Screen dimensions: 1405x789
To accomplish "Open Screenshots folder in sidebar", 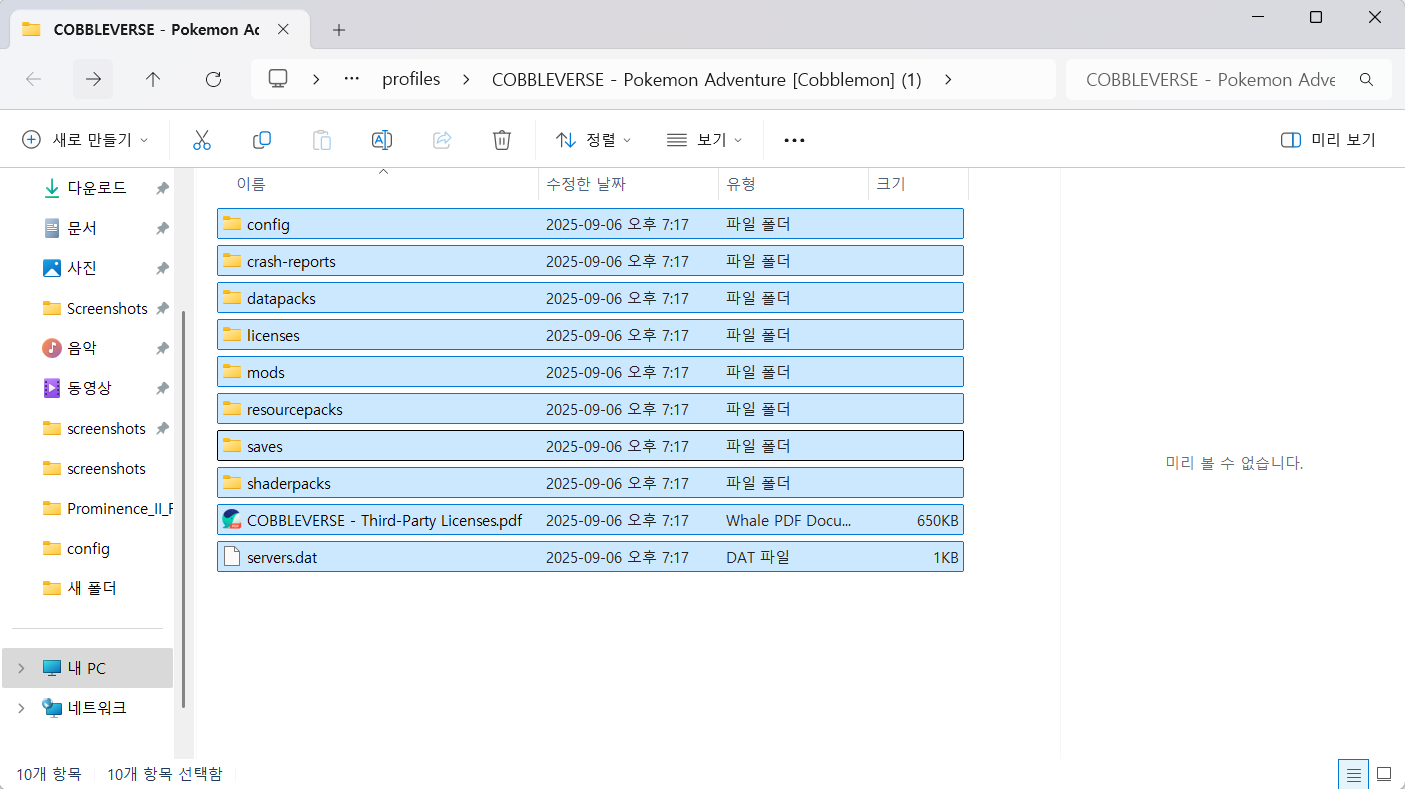I will click(x=93, y=308).
